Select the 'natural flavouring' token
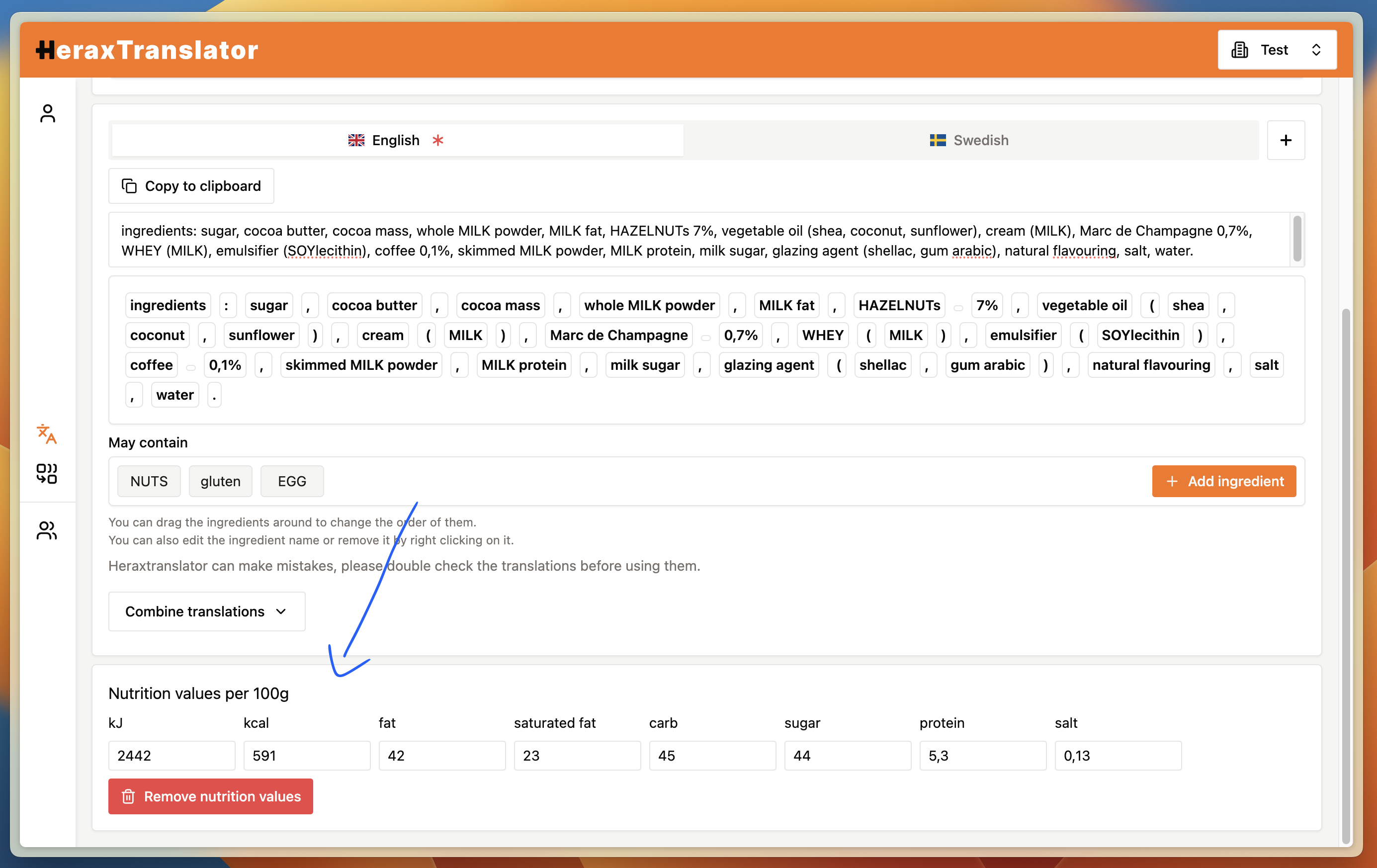Image resolution: width=1377 pixels, height=868 pixels. pos(1151,365)
